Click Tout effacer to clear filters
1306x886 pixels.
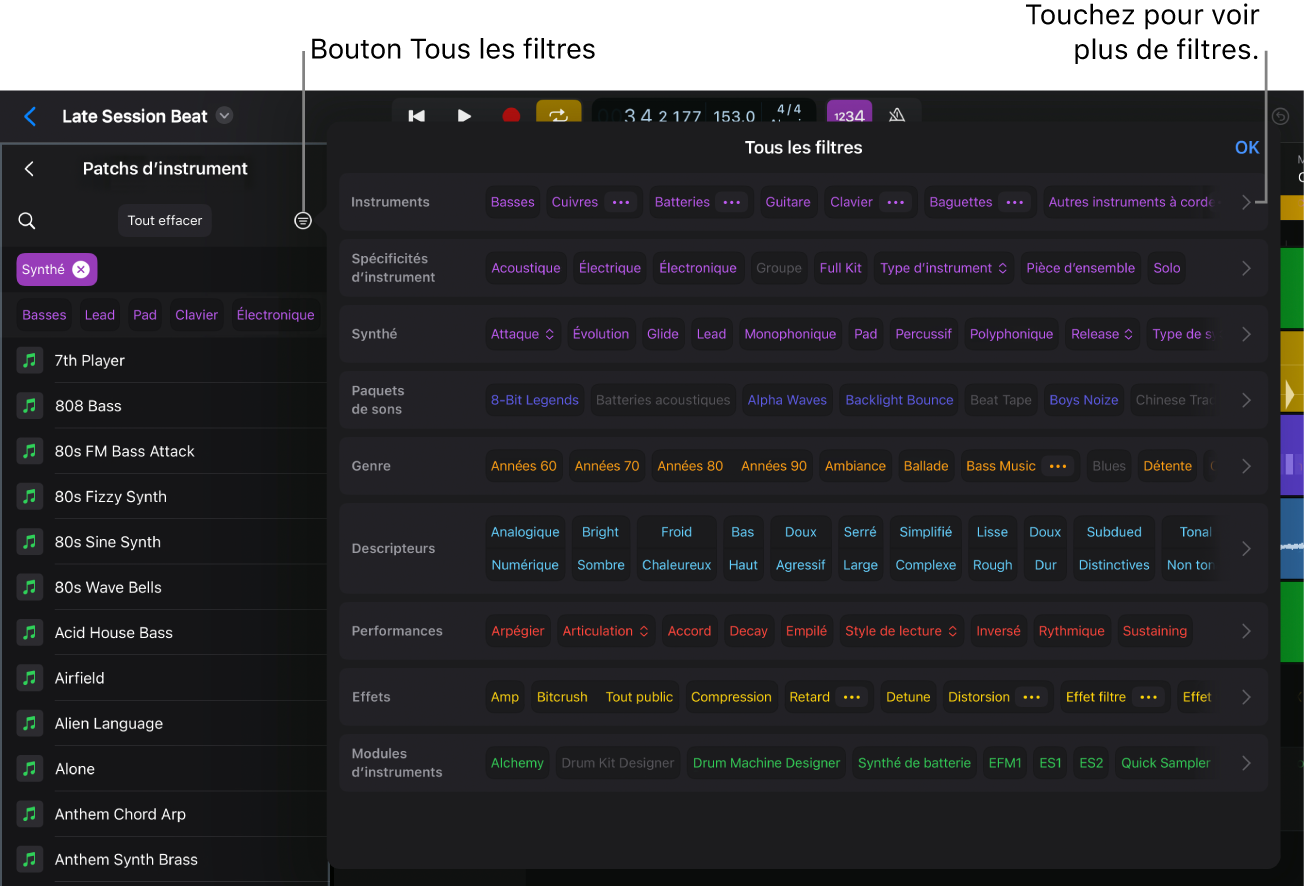(165, 220)
